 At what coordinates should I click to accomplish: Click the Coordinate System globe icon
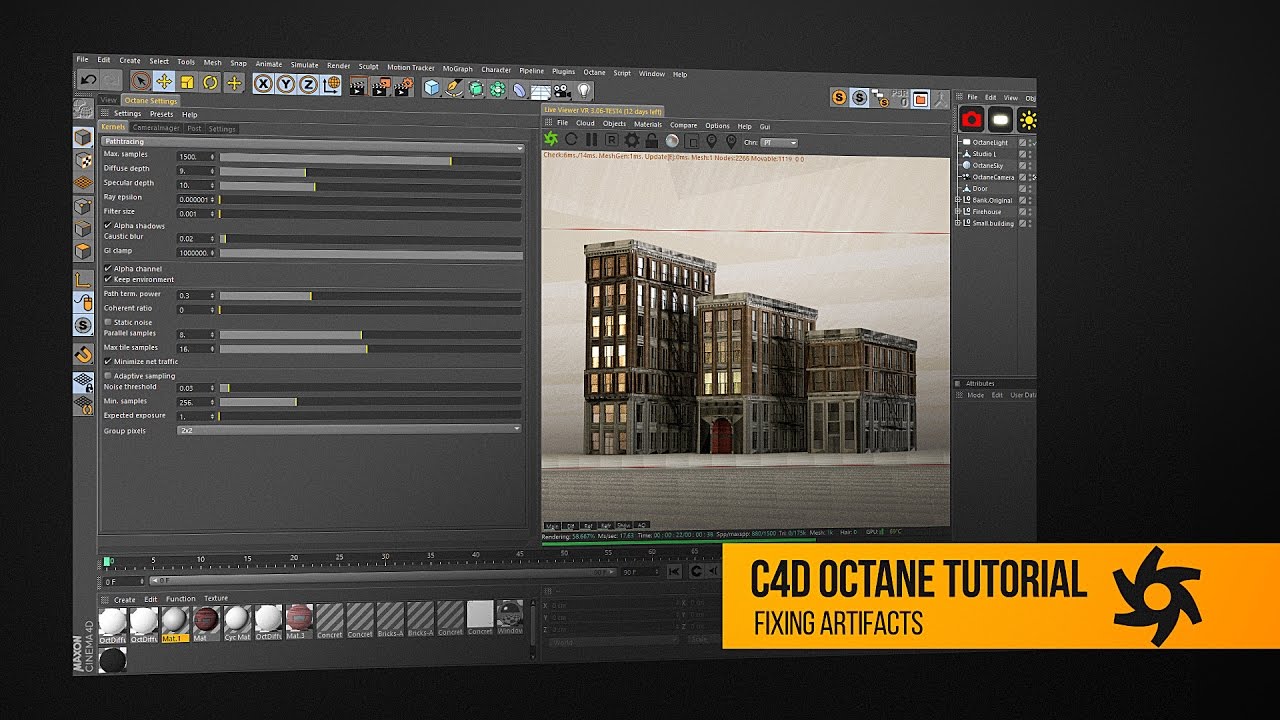click(332, 86)
